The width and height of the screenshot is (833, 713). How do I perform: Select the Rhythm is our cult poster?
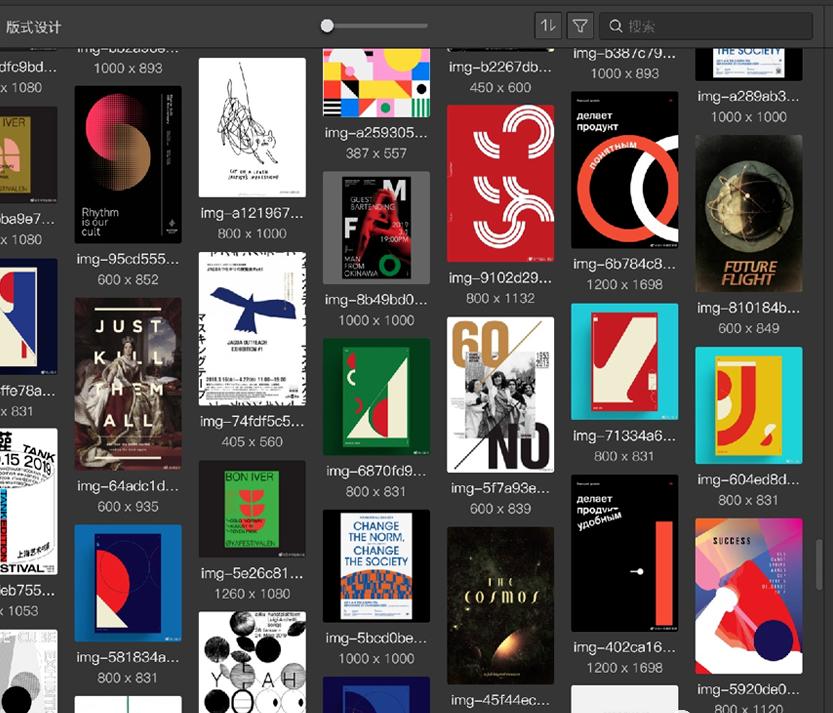[x=128, y=165]
